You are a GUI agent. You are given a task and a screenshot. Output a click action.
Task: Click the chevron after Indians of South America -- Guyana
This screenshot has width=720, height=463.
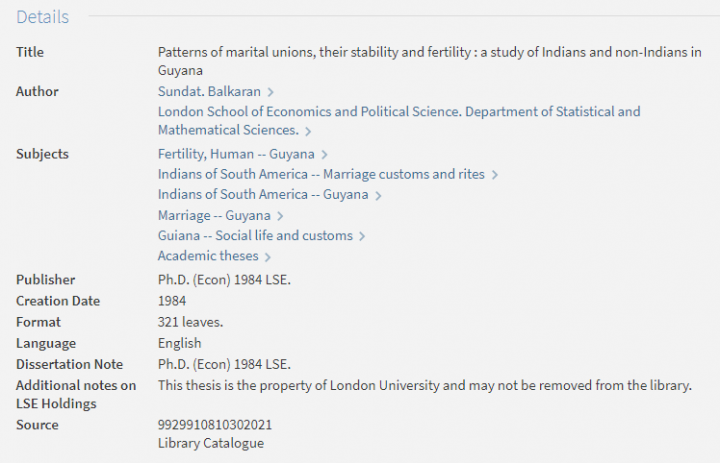pyautogui.click(x=379, y=195)
